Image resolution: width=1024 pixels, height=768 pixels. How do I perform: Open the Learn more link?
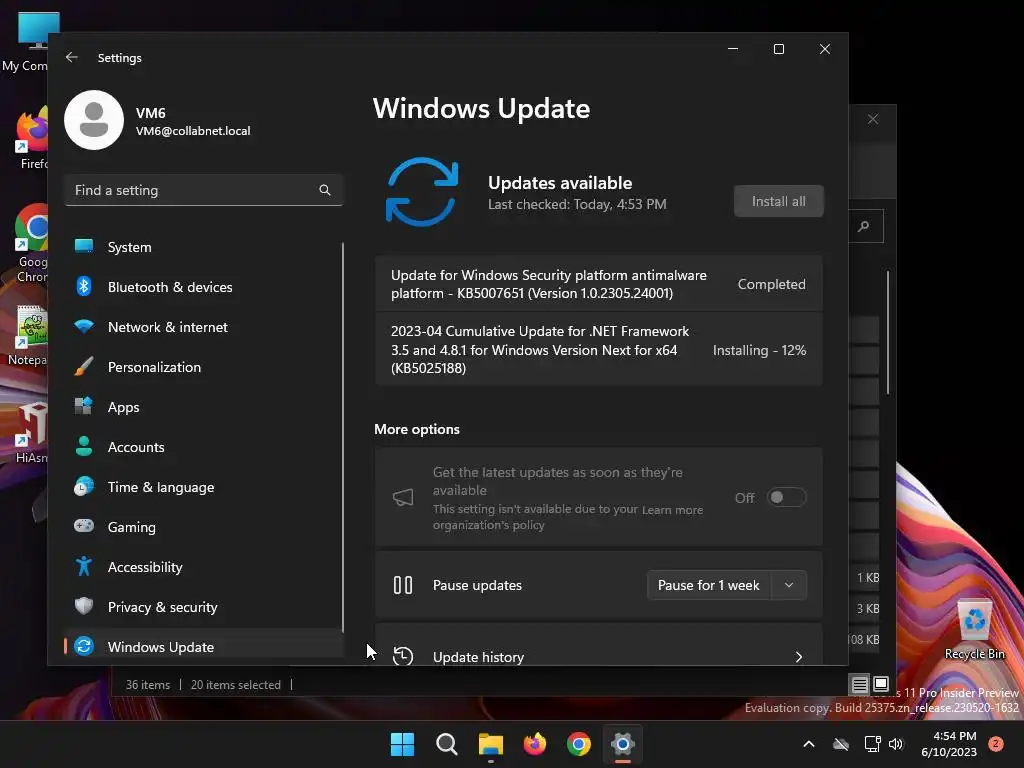tap(672, 509)
